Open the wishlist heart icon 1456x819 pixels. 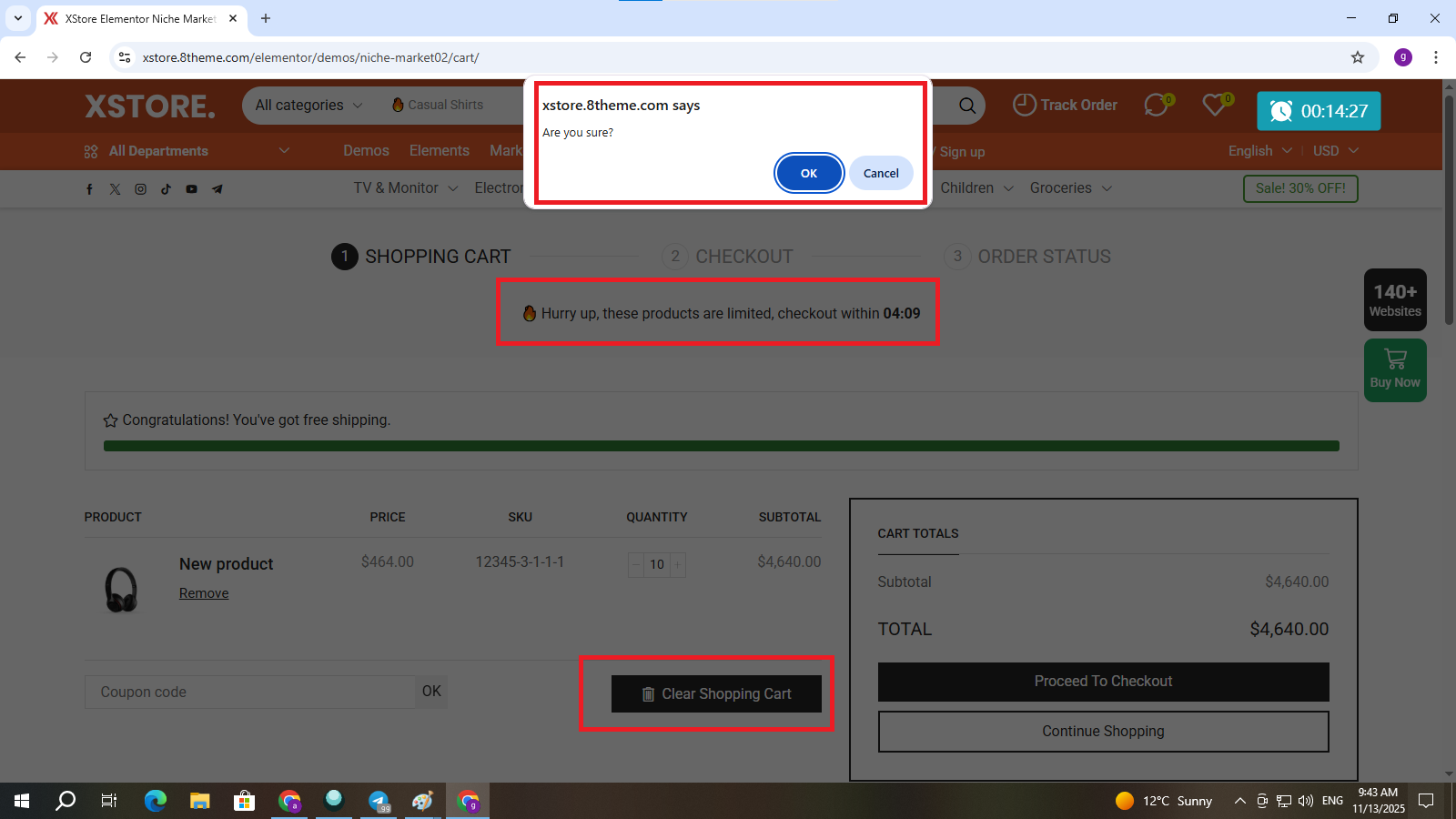(x=1214, y=106)
